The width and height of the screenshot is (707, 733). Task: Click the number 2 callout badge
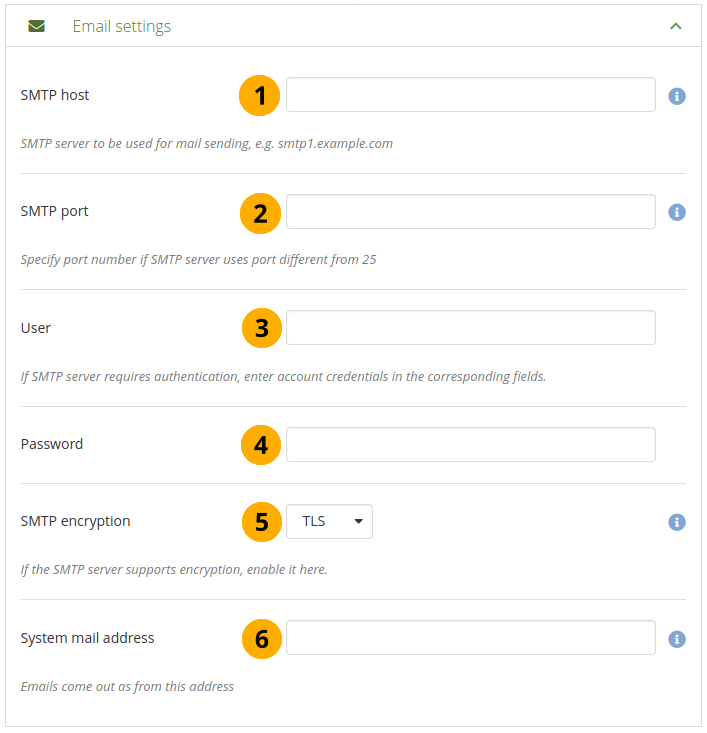point(260,212)
